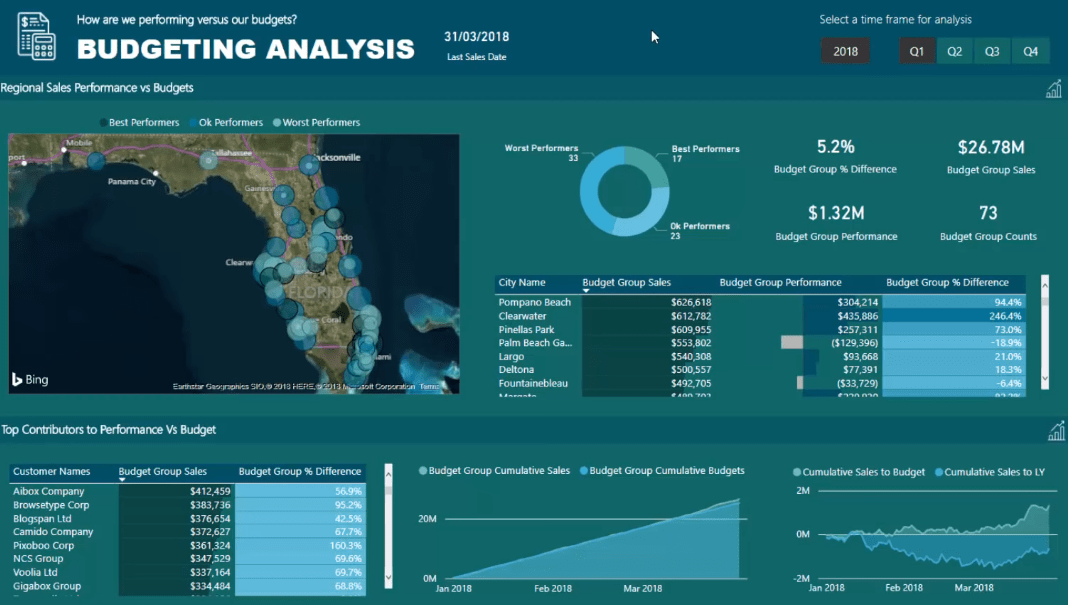Select Pixoboo Corp customer row
Image resolution: width=1068 pixels, height=605 pixels.
tap(188, 546)
